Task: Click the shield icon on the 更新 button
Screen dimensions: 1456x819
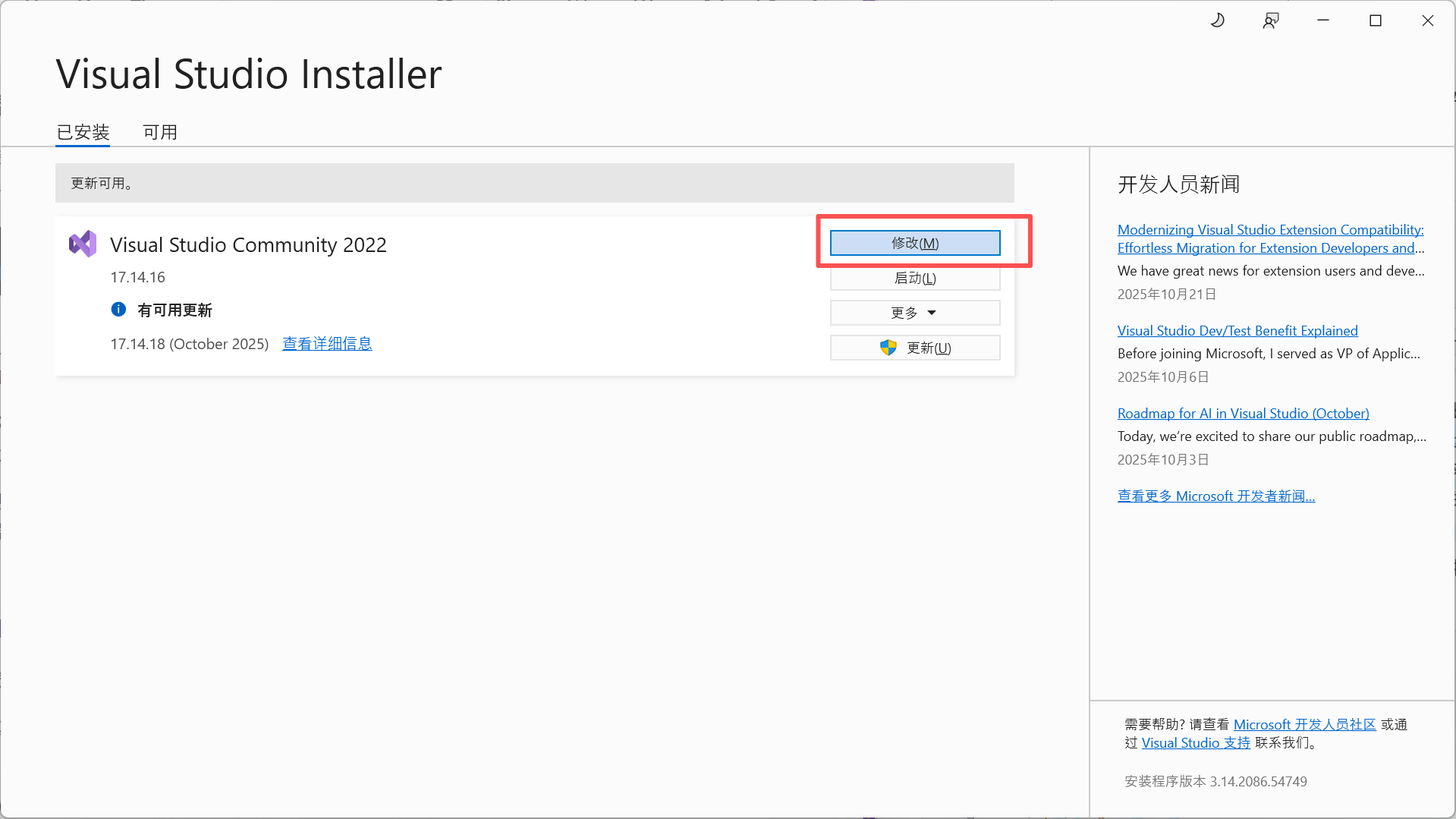Action: click(888, 348)
